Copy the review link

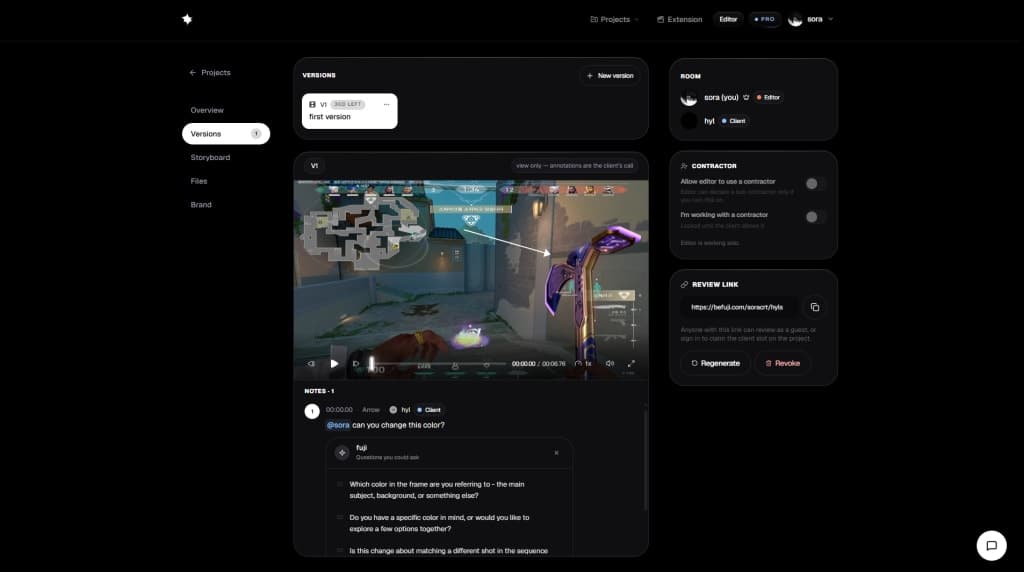[815, 307]
